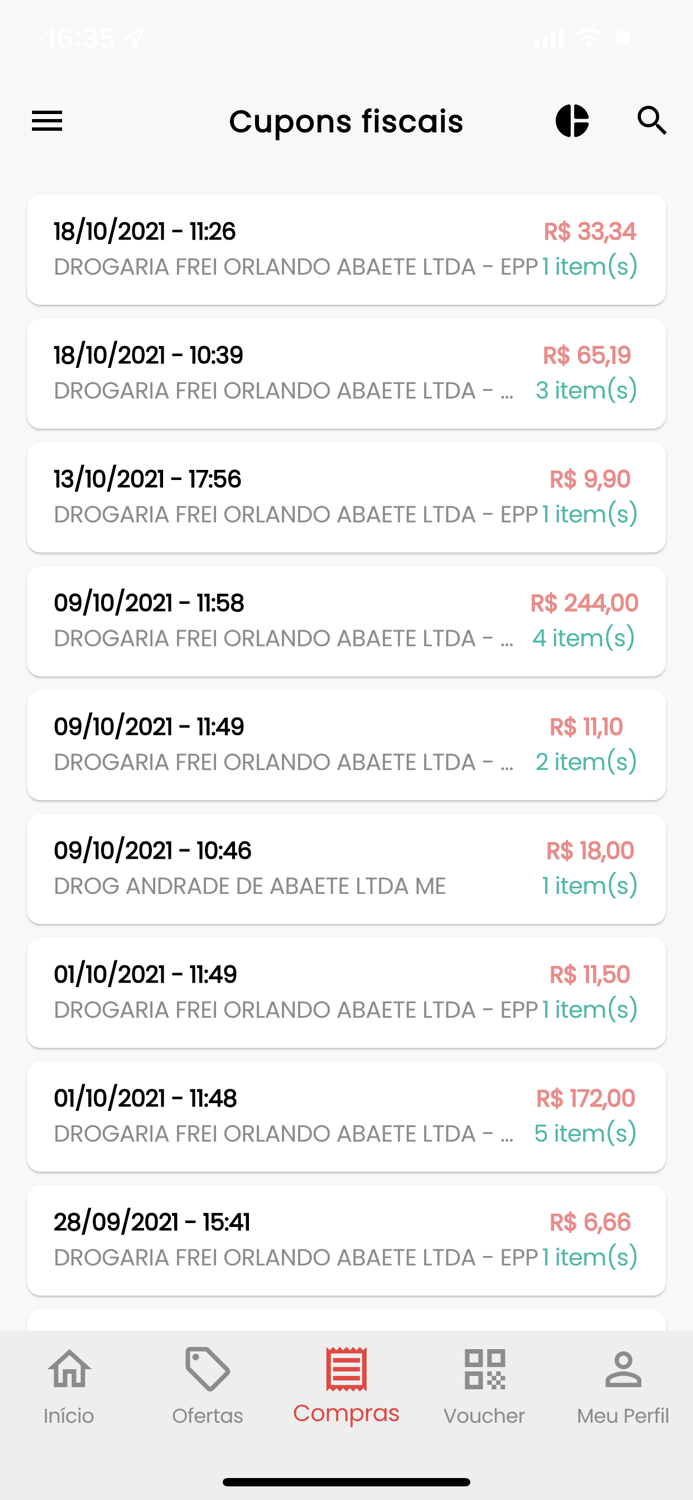Open the 13/10/2021 receipt for R$ 9,90
Screen dimensions: 693x1500
coord(346,497)
